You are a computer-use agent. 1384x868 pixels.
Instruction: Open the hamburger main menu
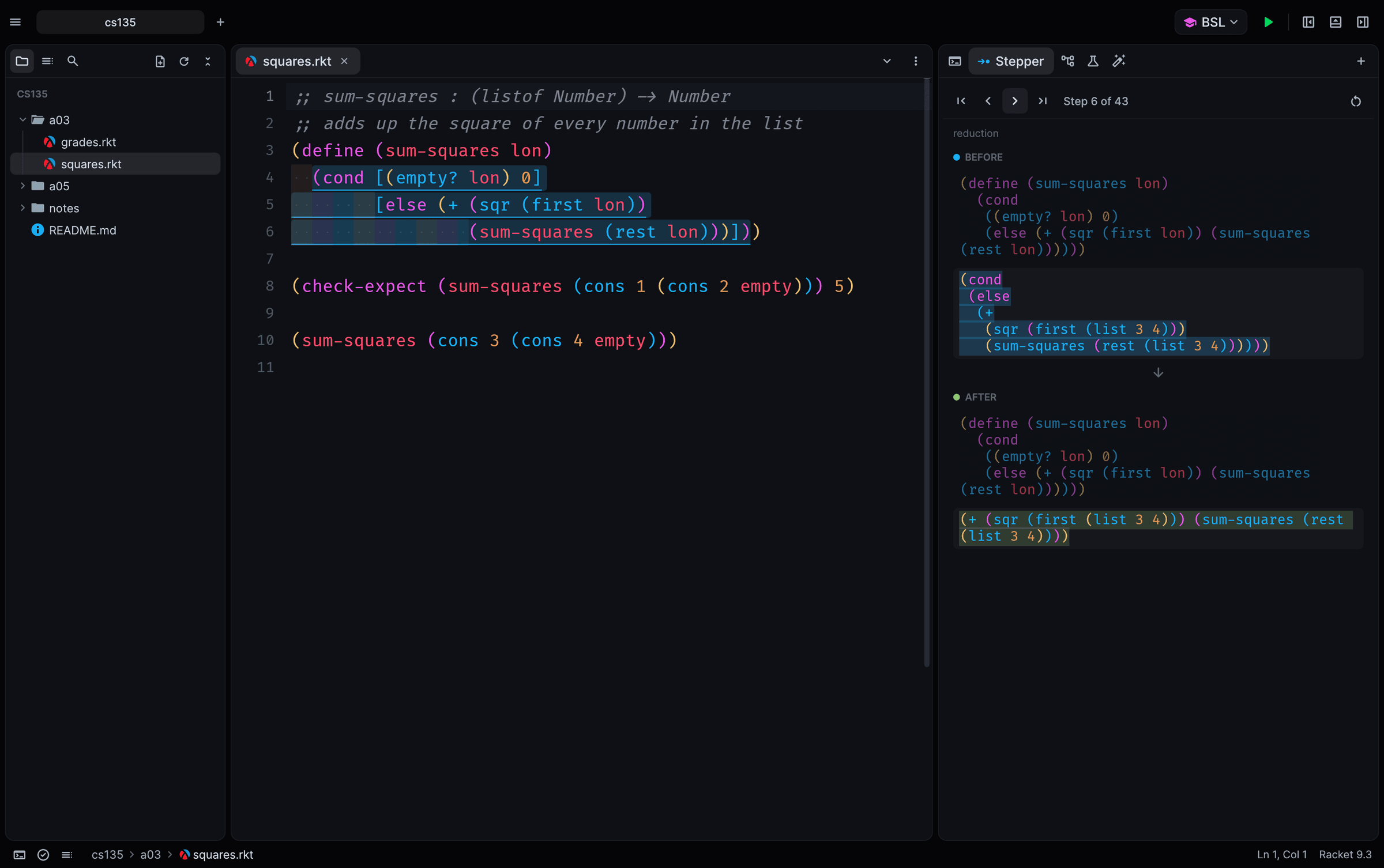pyautogui.click(x=16, y=22)
